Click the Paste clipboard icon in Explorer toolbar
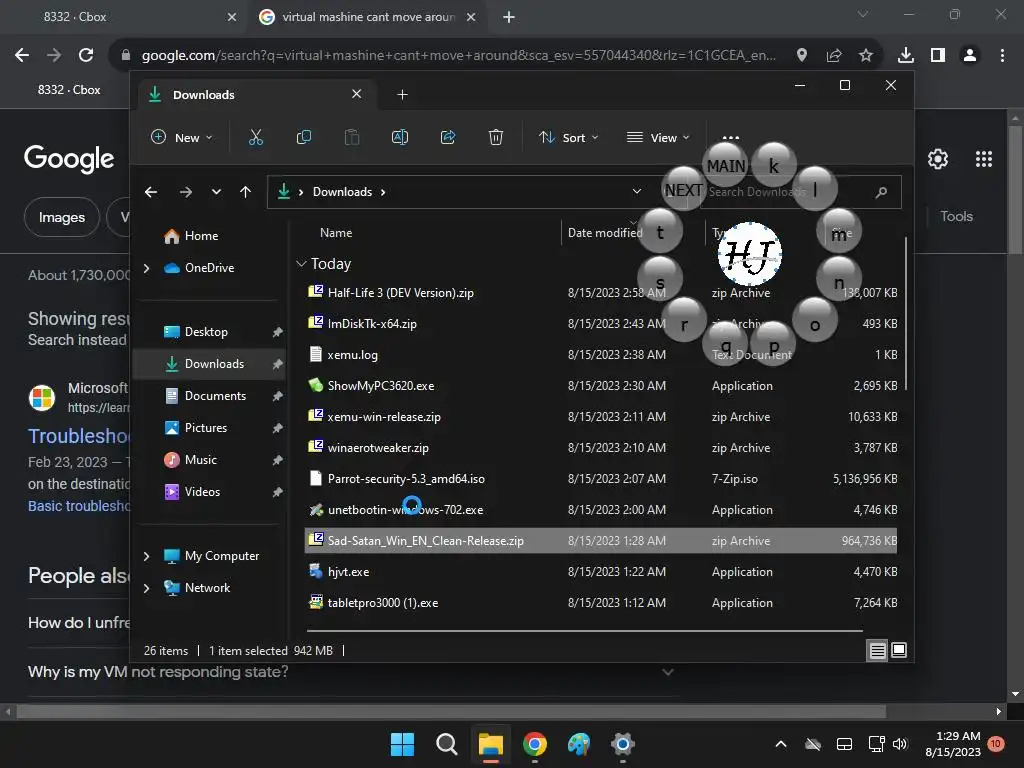The height and width of the screenshot is (768, 1024). [352, 137]
